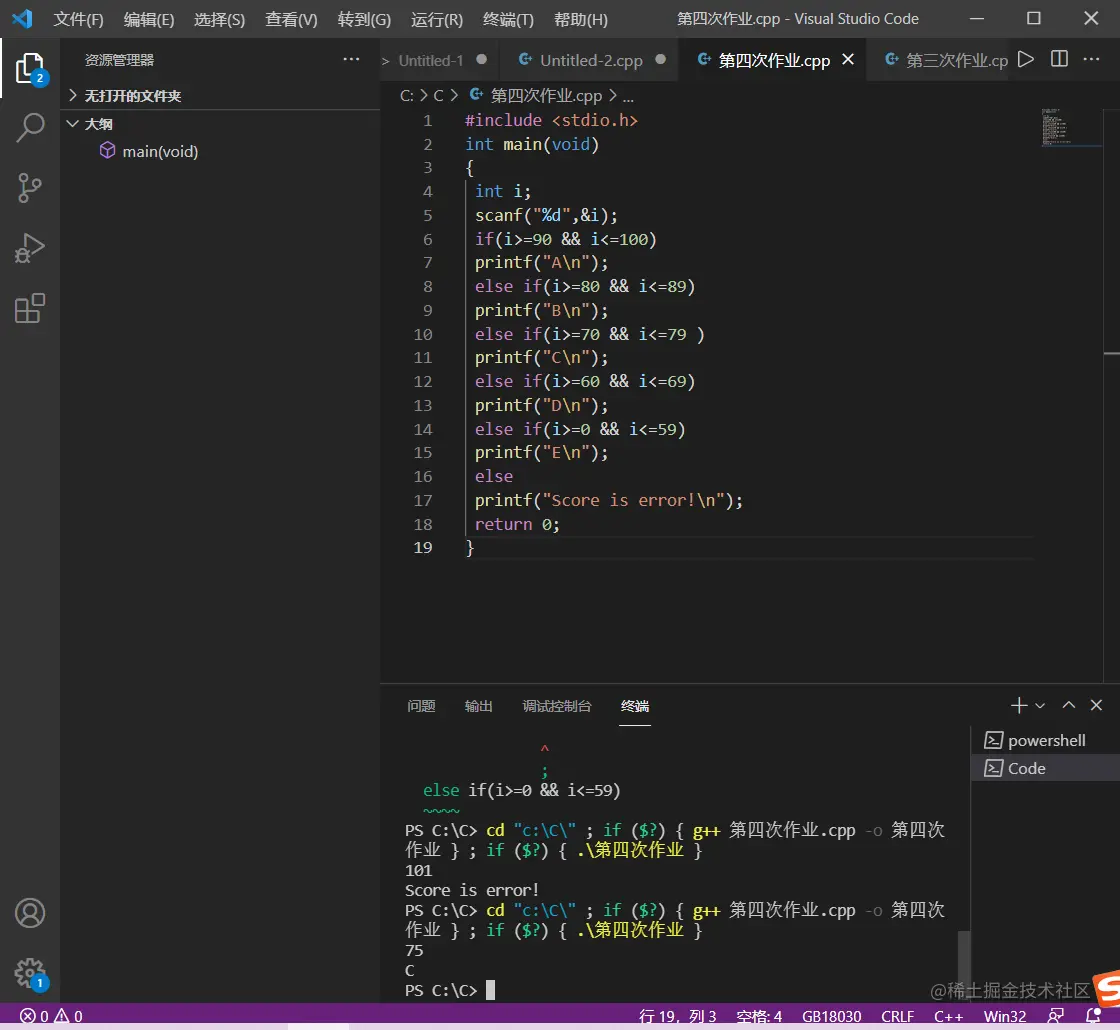Click the notification bell in status bar
This screenshot has height=1030, width=1120.
tap(1092, 1017)
